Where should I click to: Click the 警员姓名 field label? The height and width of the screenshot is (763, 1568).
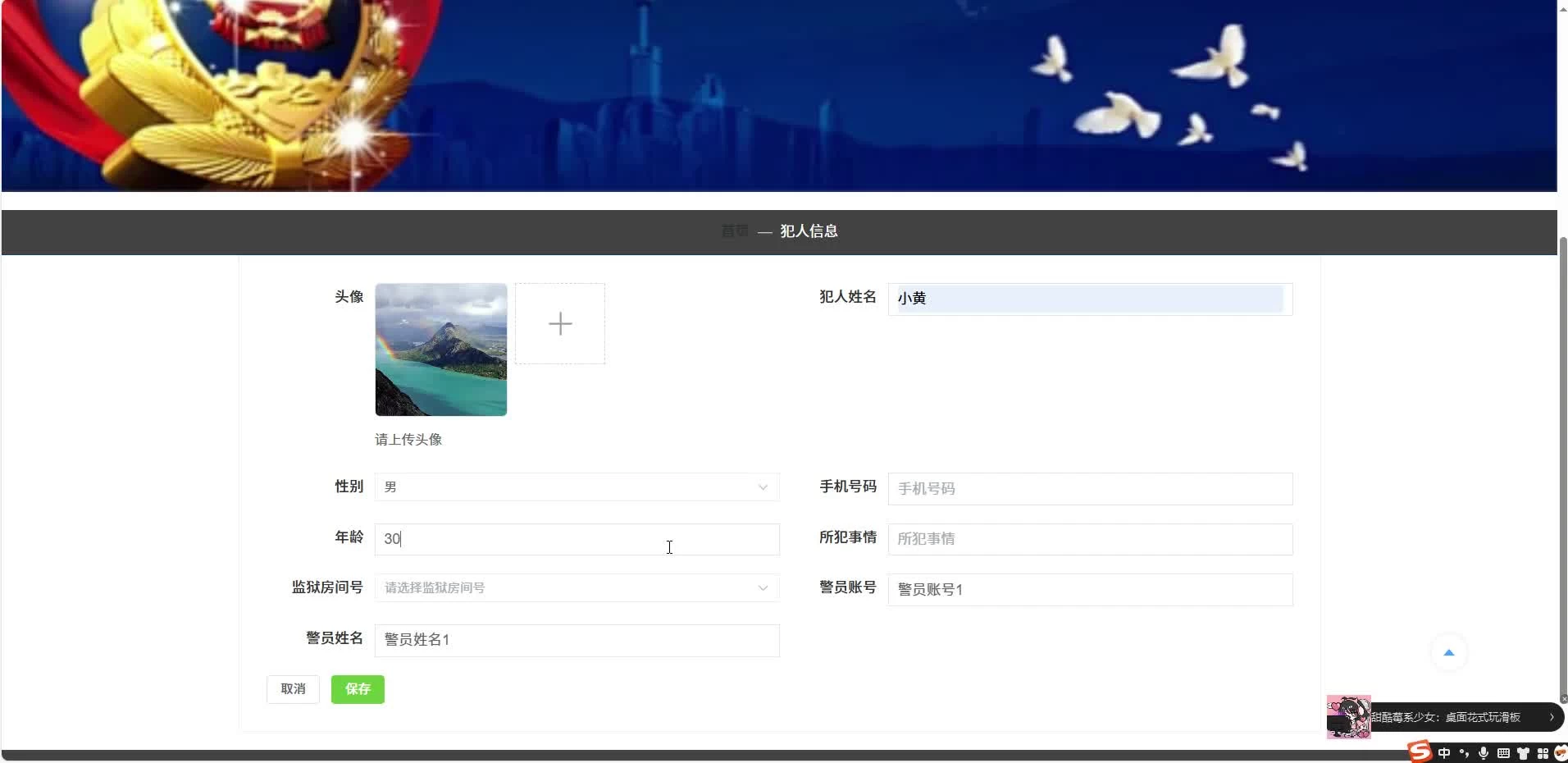(335, 638)
